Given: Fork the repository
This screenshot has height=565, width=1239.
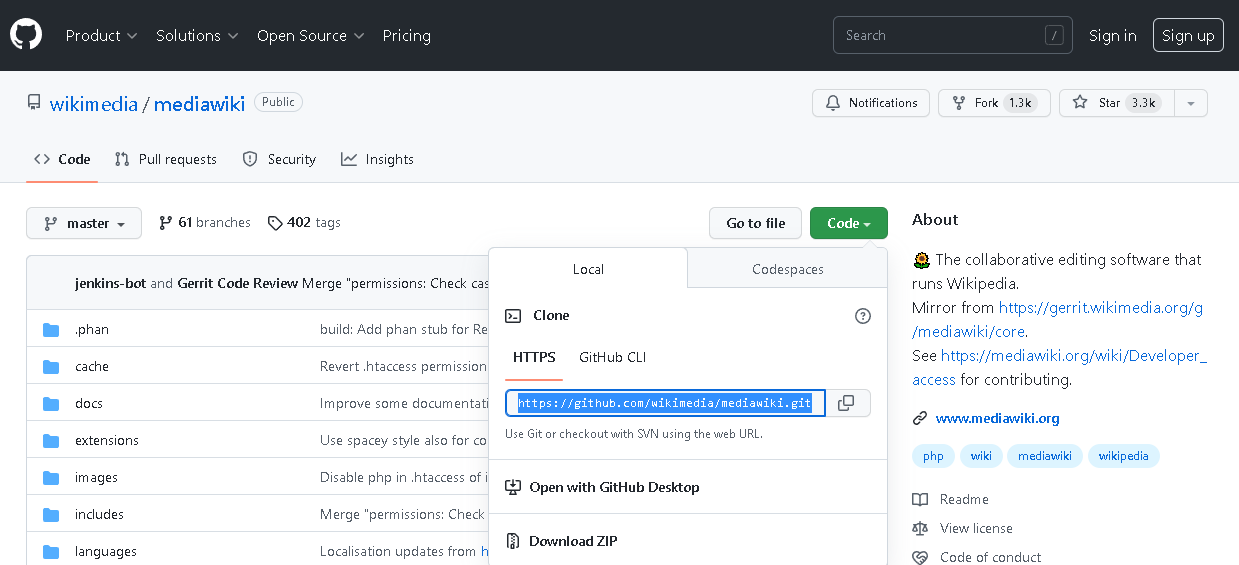Looking at the screenshot, I should pos(994,103).
